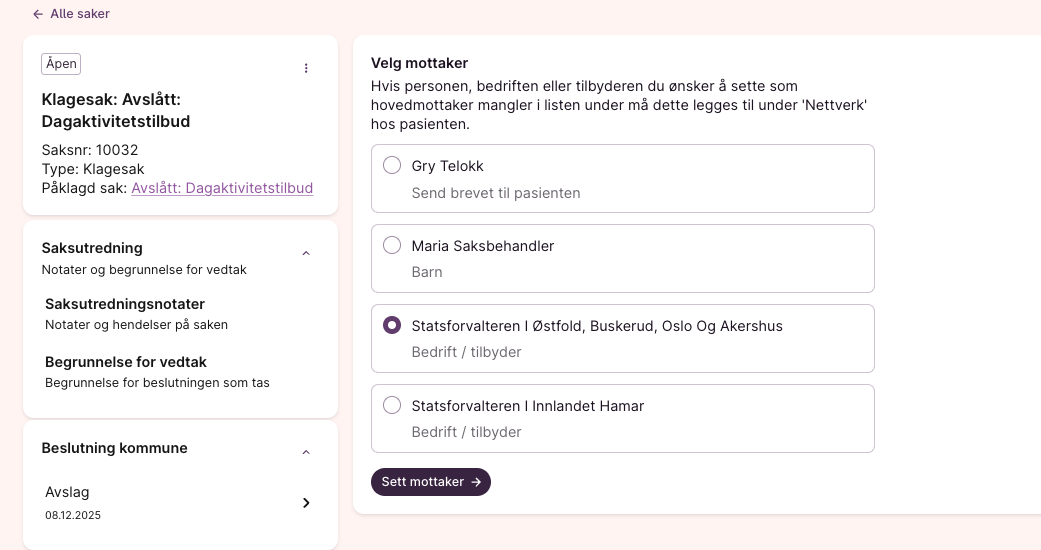
Task: Open Saksutredningsnotater item
Action: coord(125,304)
